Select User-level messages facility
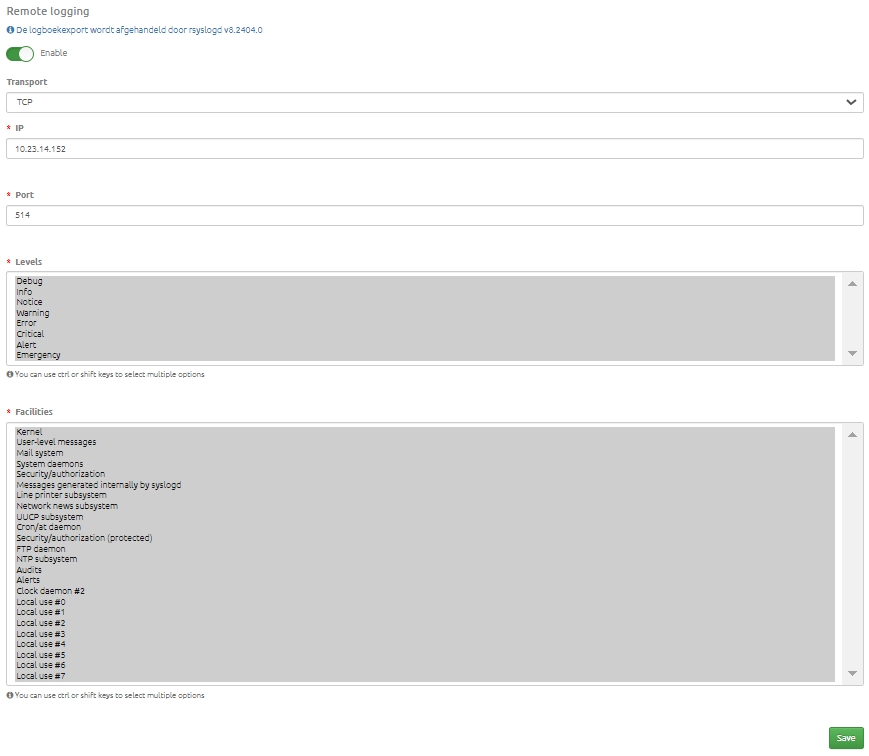Viewport: 869px width, 756px height. 425,442
